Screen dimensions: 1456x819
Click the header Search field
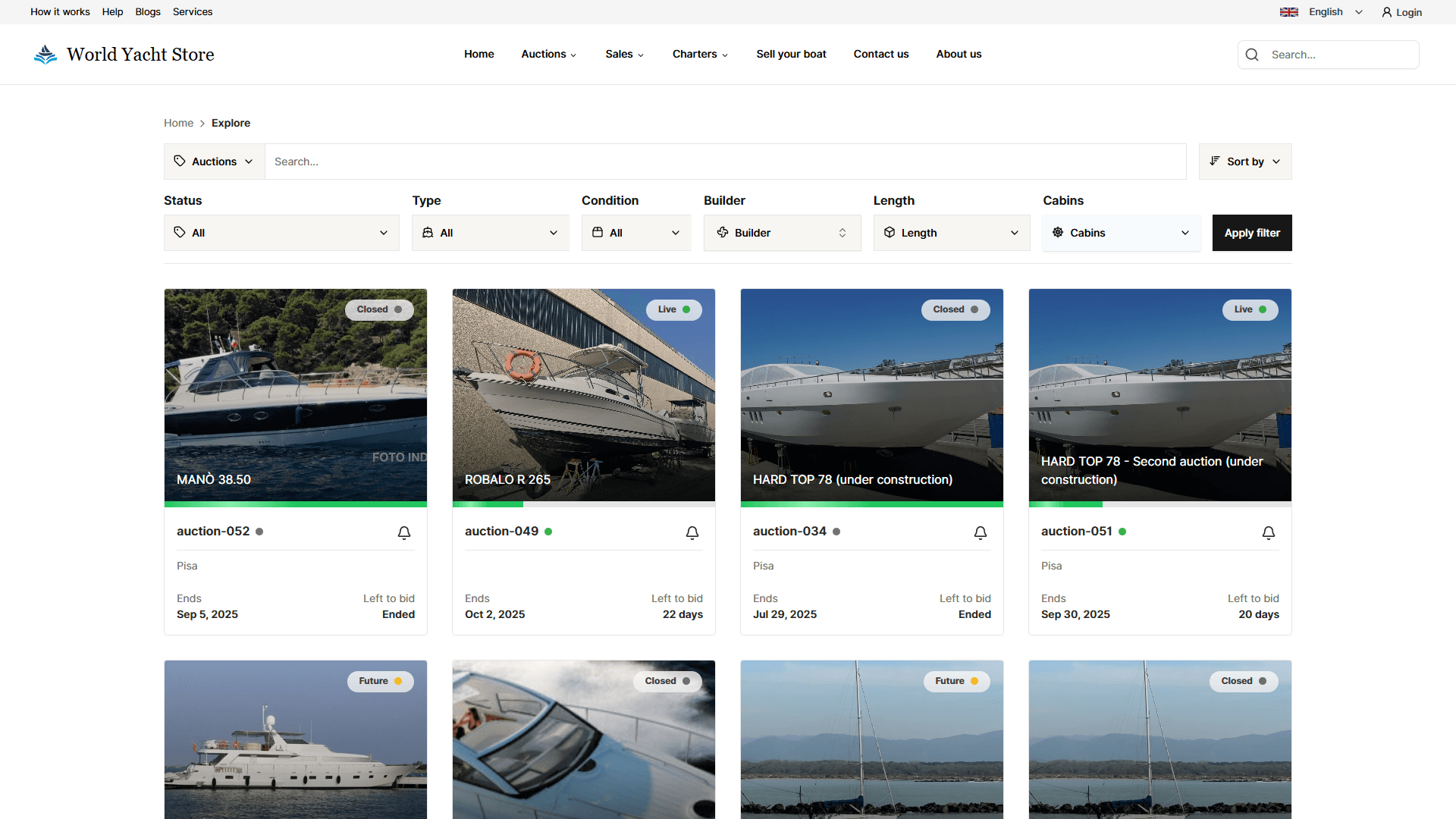click(x=1329, y=55)
